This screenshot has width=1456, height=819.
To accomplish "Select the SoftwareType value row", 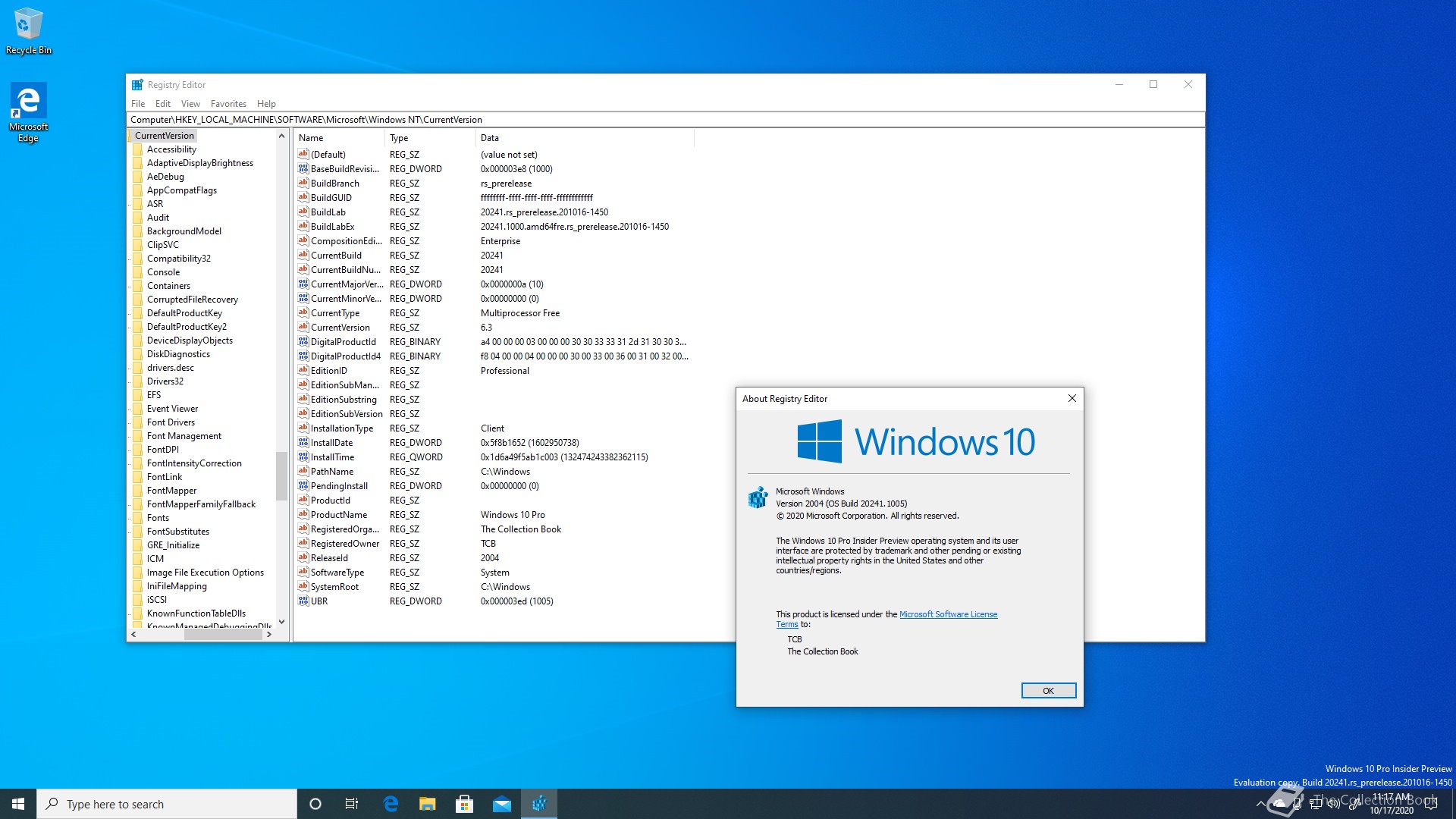I will point(493,572).
